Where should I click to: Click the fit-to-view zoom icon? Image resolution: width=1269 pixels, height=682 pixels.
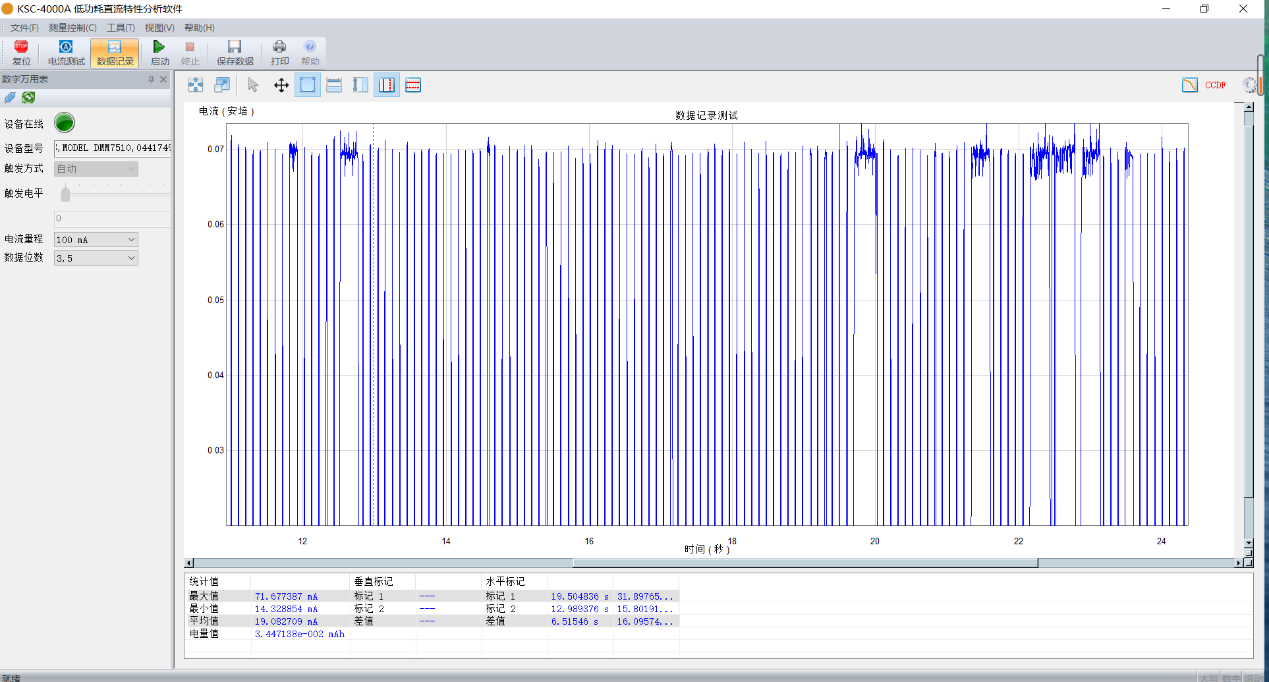pyautogui.click(x=196, y=85)
